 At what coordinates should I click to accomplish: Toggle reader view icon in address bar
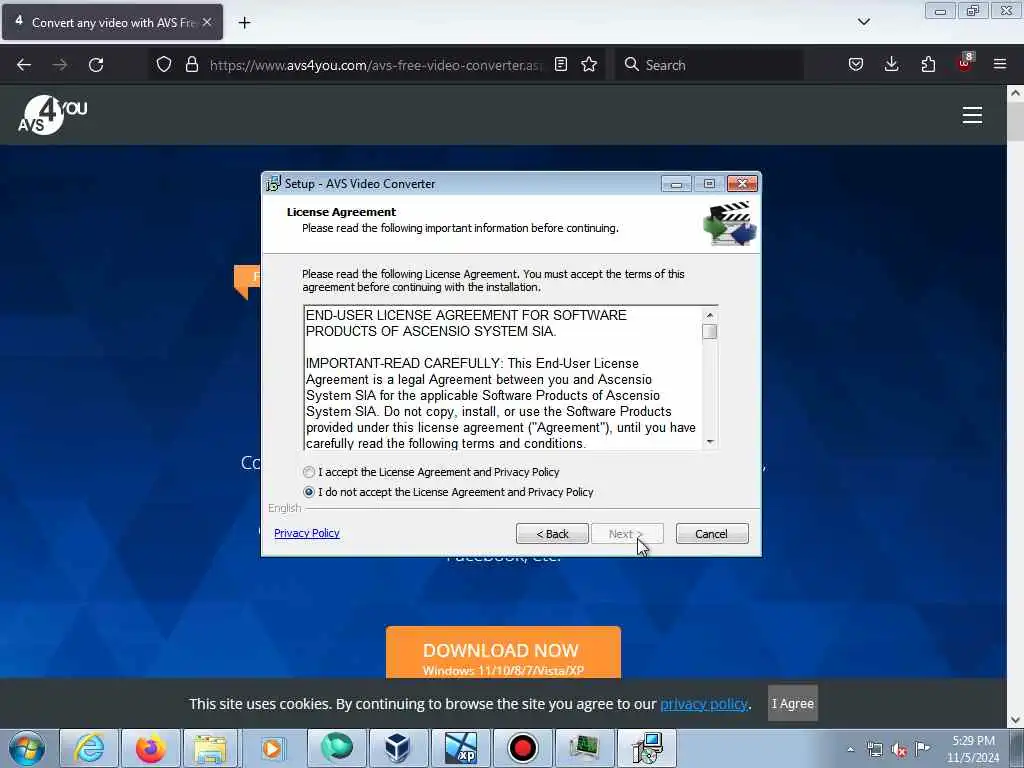coord(561,65)
